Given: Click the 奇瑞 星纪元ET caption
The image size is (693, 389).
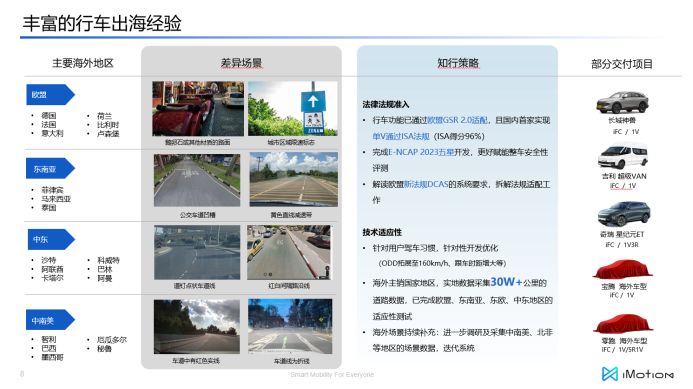Looking at the screenshot, I should click(622, 234).
